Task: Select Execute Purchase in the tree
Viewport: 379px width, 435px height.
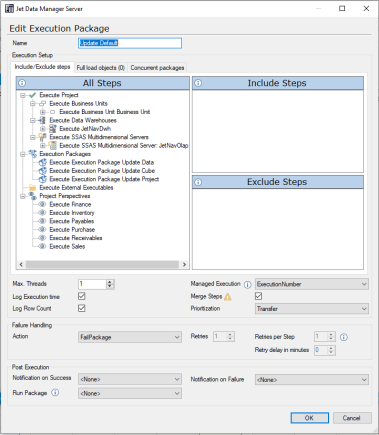Action: (72, 230)
